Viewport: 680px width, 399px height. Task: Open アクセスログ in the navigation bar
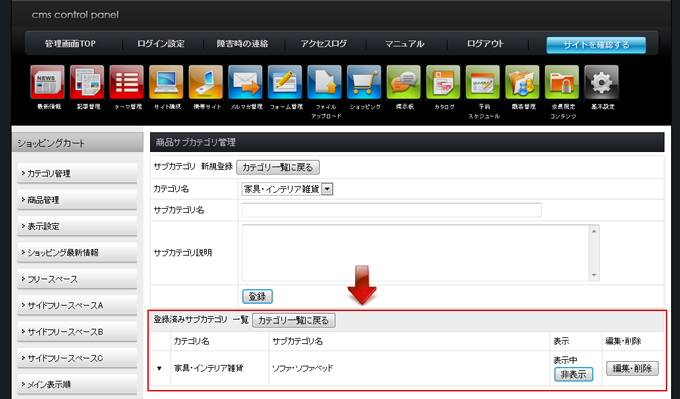point(324,44)
